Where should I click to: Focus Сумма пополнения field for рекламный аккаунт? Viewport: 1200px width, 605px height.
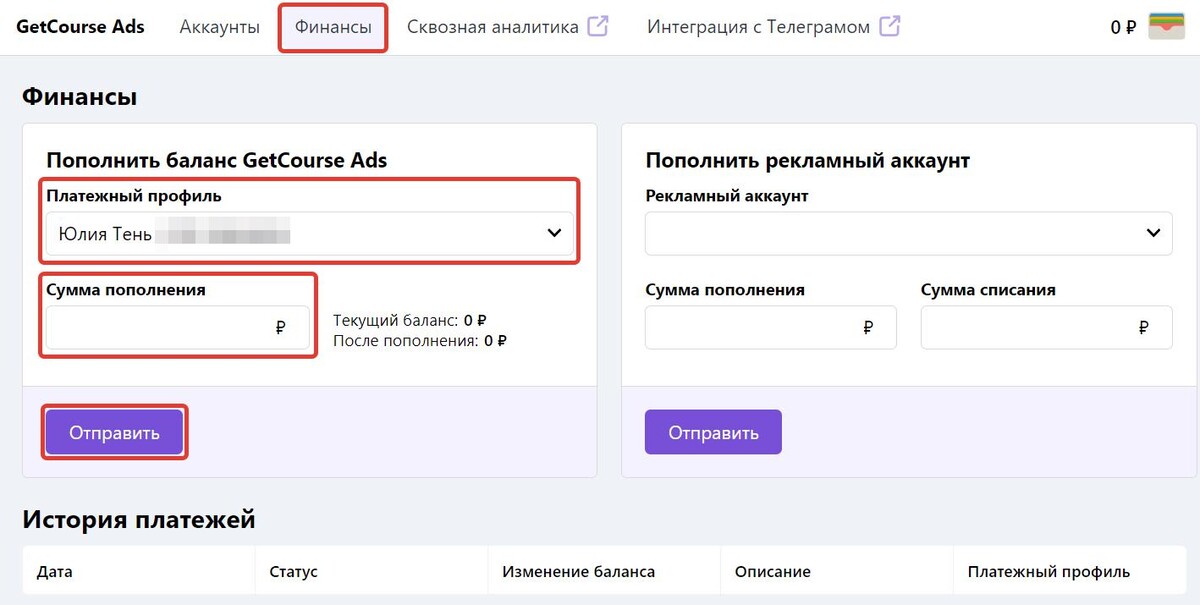(x=771, y=327)
